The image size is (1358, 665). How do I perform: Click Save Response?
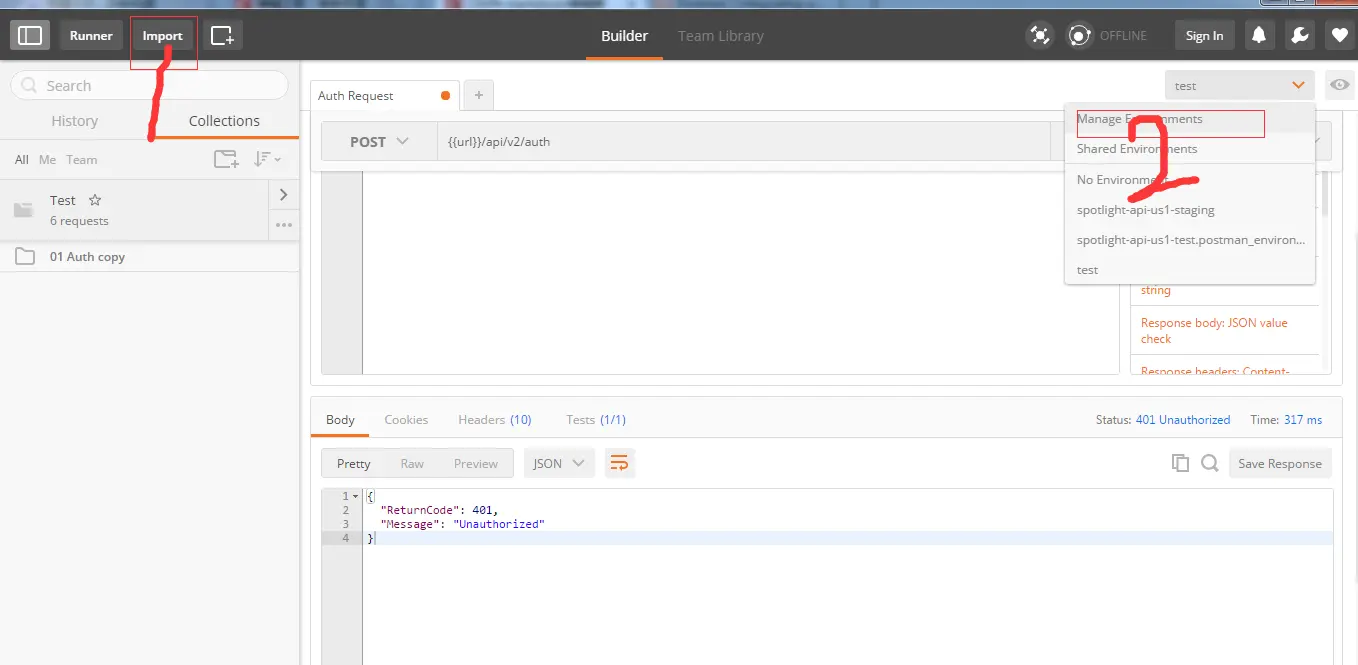1280,463
